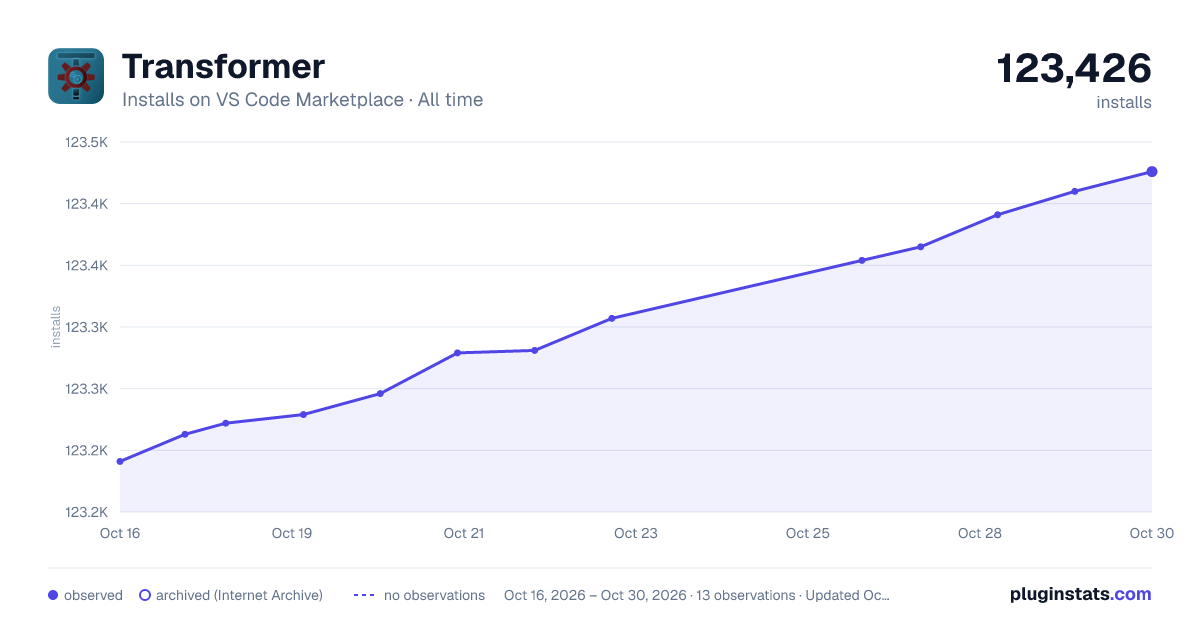Click the Oct 30 x-axis label
Image resolution: width=1200 pixels, height=630 pixels.
tap(1150, 533)
